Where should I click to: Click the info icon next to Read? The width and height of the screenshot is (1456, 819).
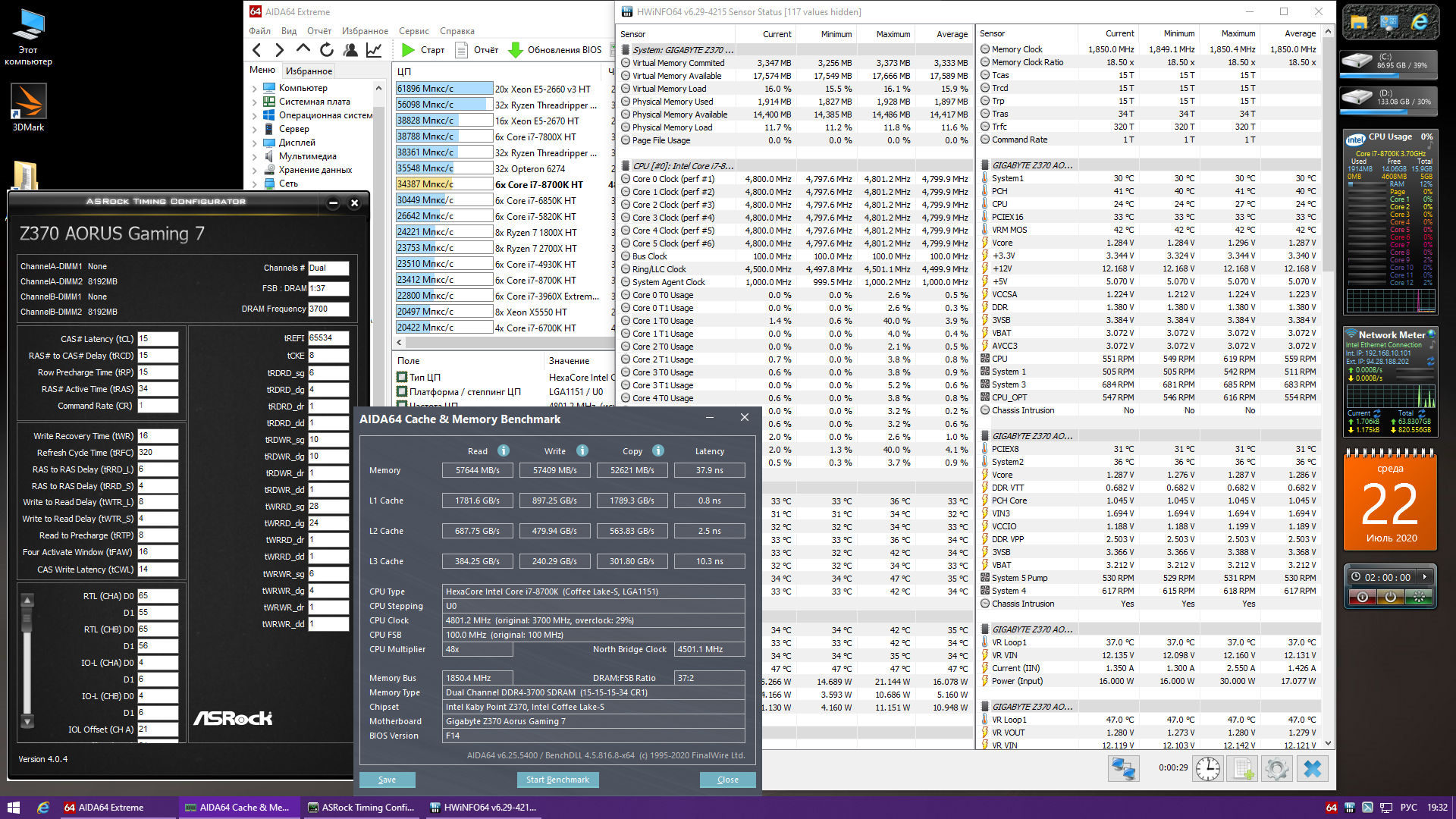[x=504, y=451]
